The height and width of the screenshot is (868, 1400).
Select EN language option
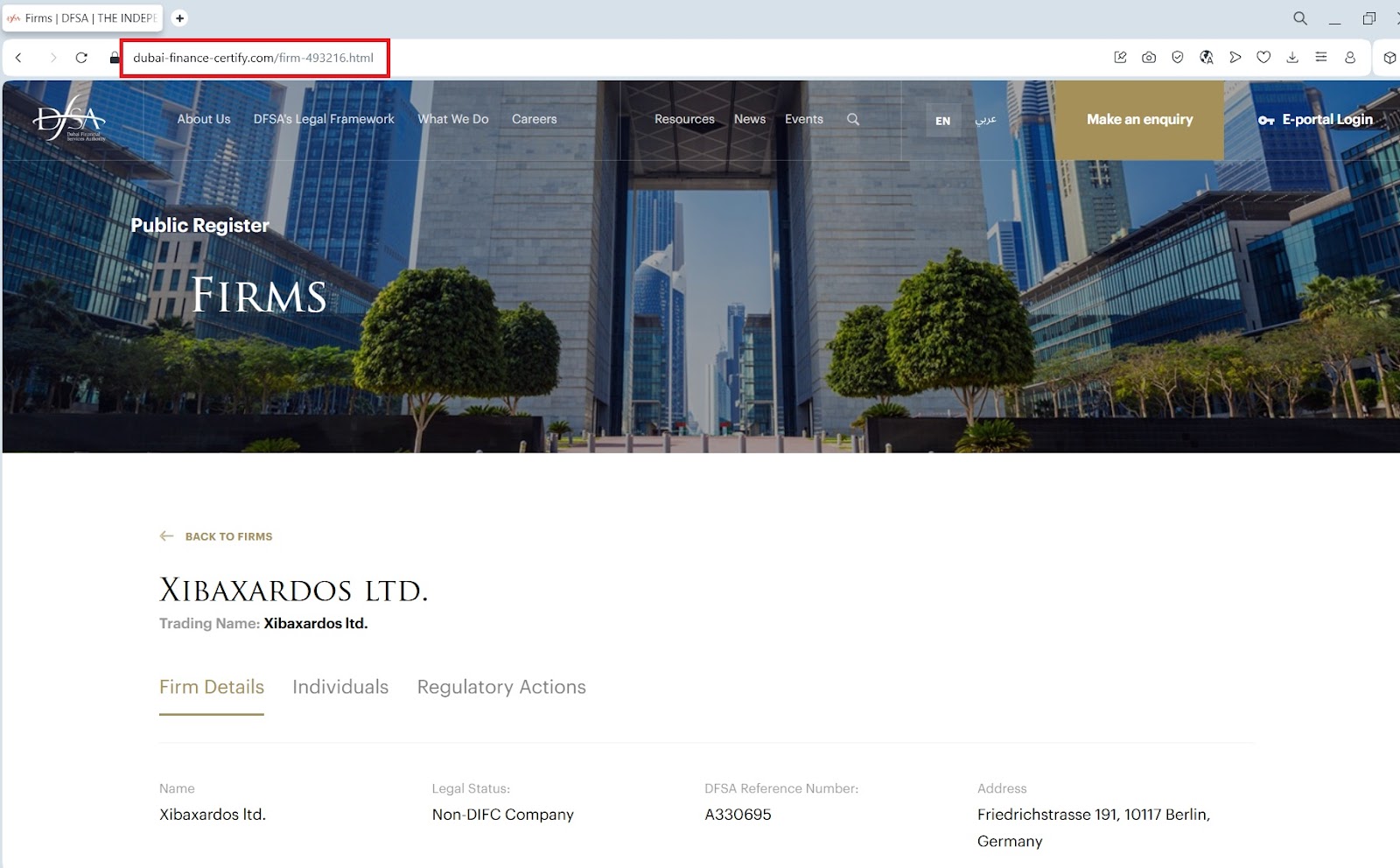pos(942,120)
